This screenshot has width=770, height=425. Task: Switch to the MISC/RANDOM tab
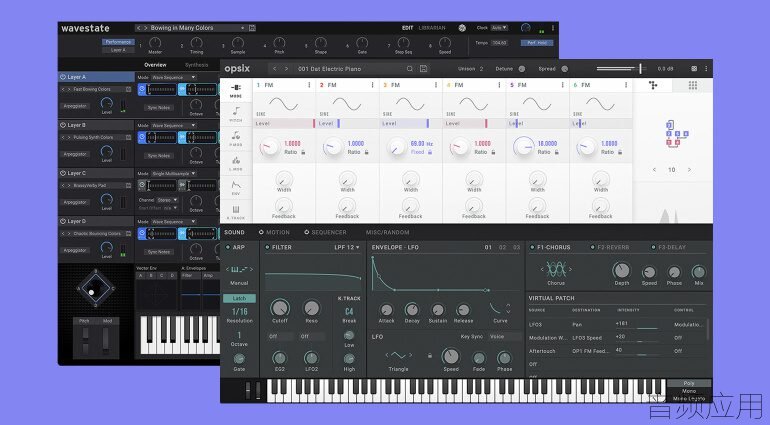(387, 232)
